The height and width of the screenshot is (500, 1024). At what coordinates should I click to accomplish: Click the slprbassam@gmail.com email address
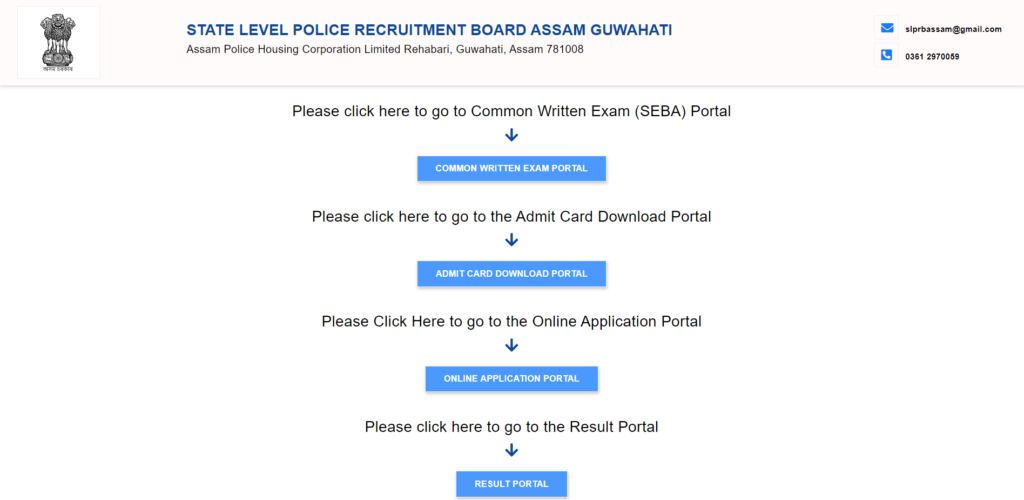(x=953, y=29)
